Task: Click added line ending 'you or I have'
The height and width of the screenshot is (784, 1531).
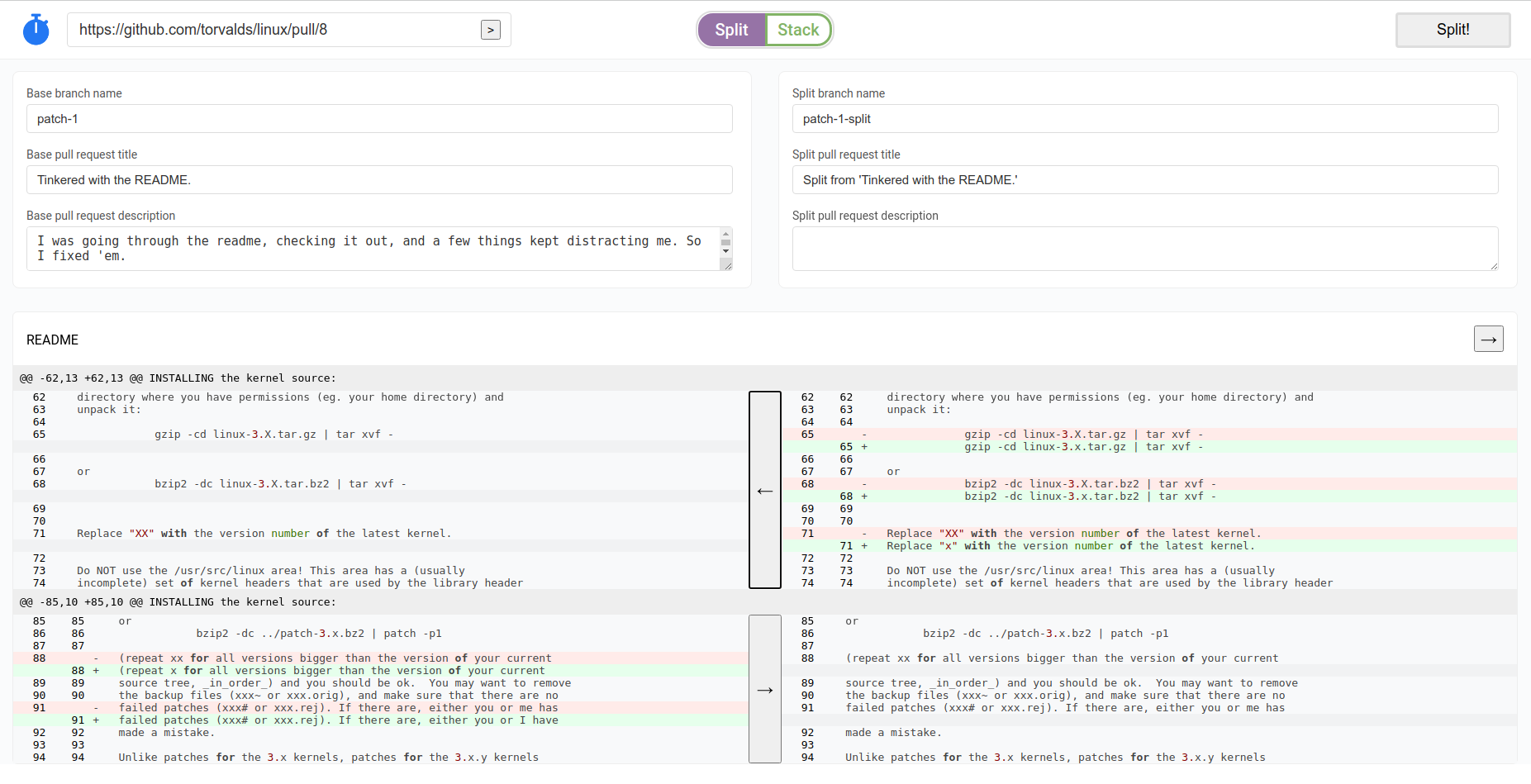Action: 381,720
